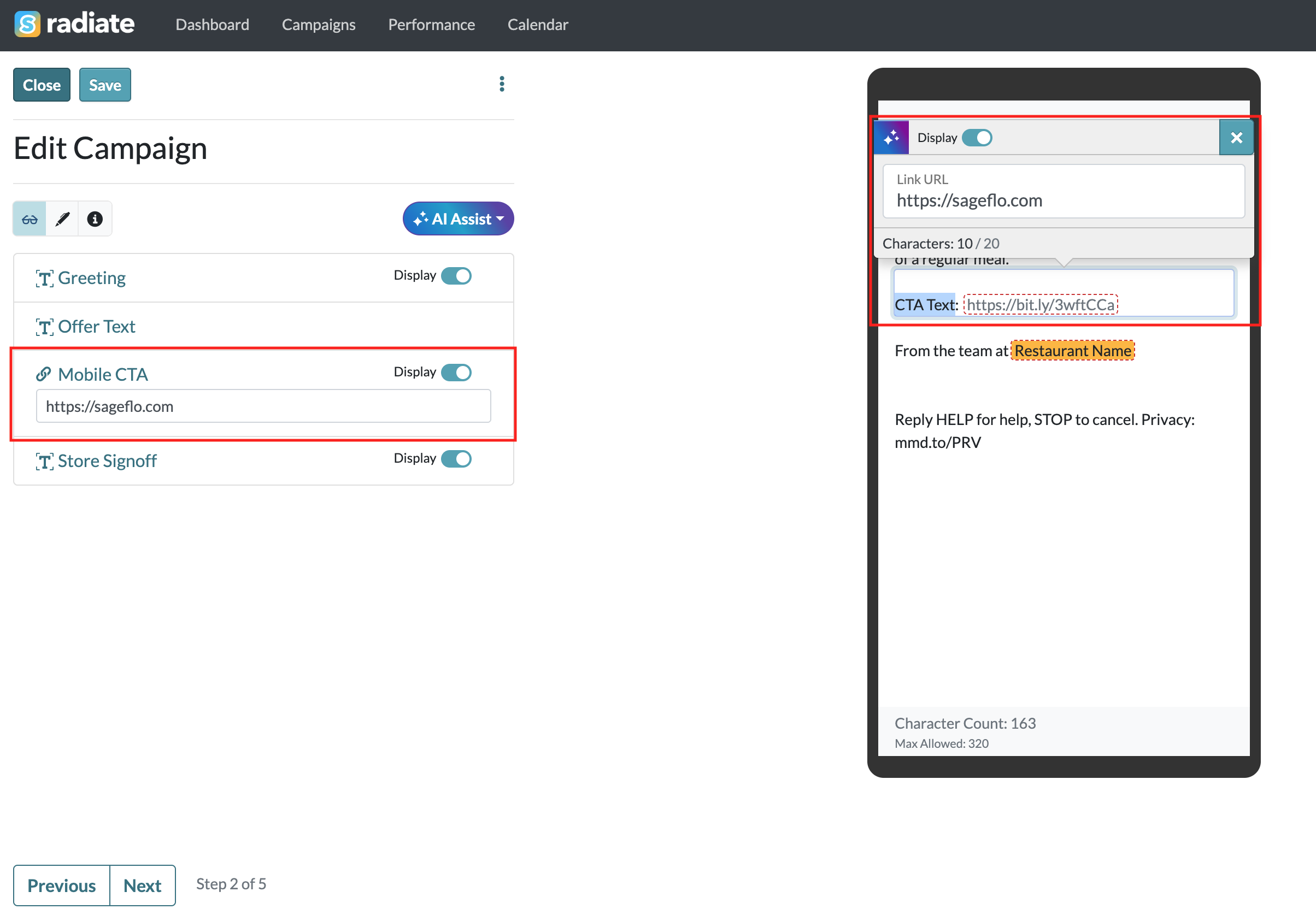The image size is (1316, 921).
Task: Click the Radiate logo icon
Action: pos(27,24)
